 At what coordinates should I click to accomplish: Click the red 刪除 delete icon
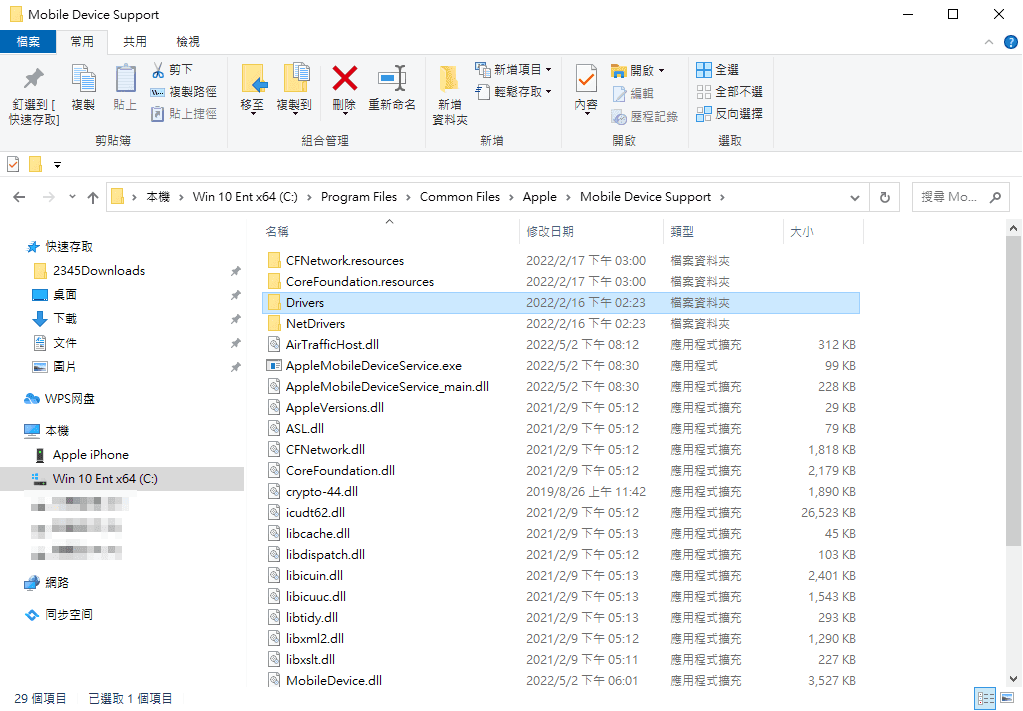point(344,79)
